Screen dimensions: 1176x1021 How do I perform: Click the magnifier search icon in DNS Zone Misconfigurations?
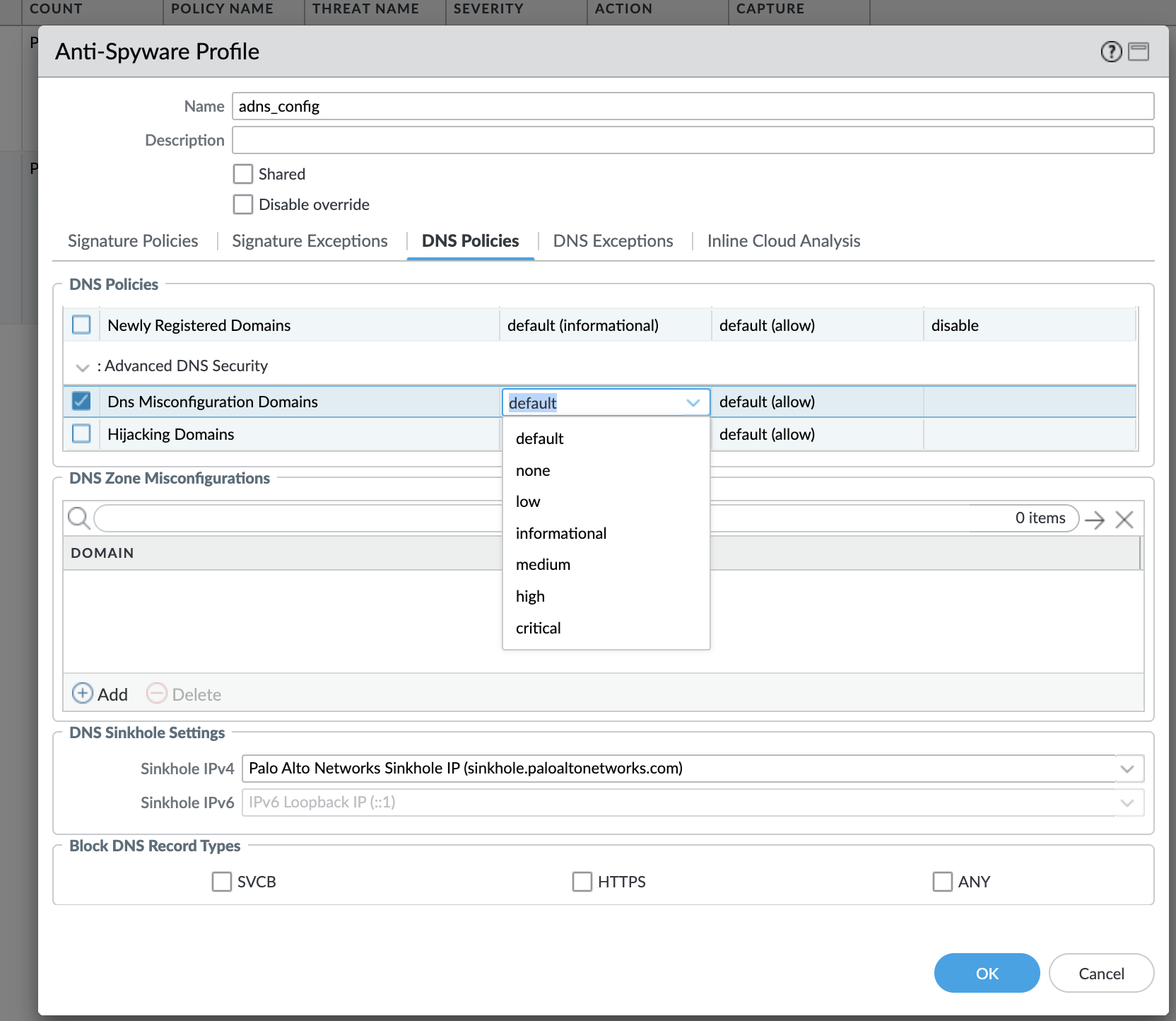78,518
